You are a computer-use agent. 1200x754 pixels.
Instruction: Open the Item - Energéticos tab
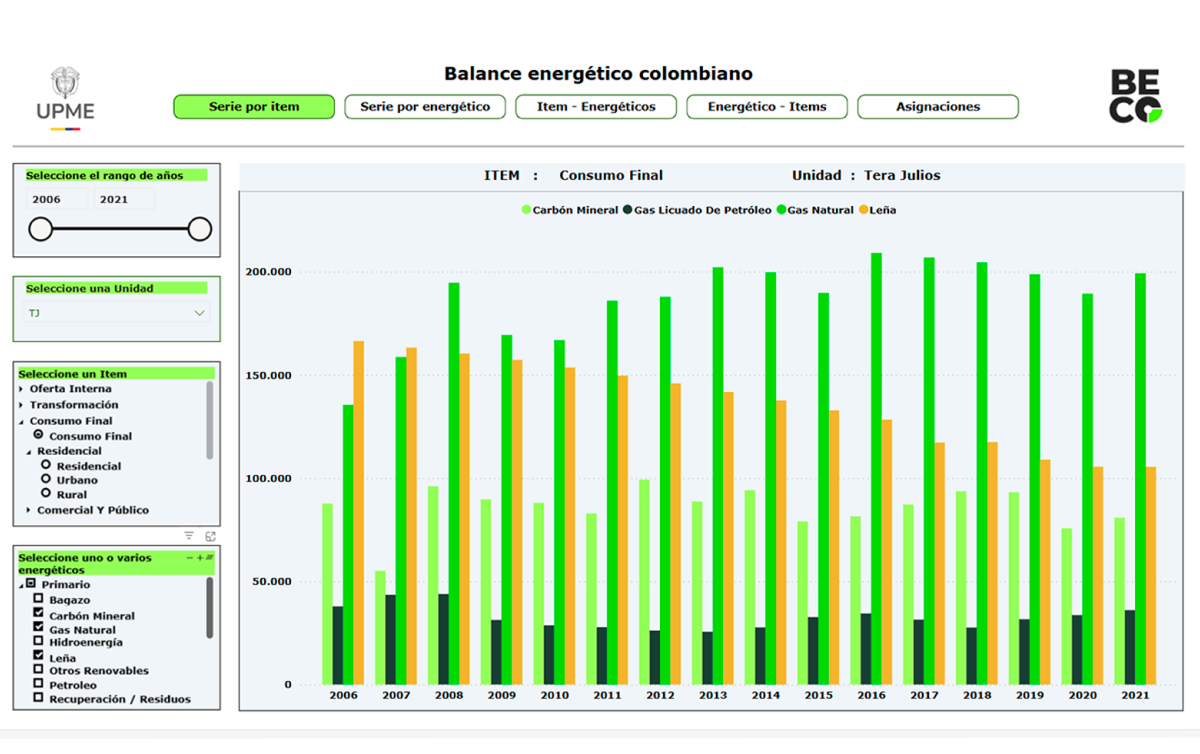[x=596, y=107]
